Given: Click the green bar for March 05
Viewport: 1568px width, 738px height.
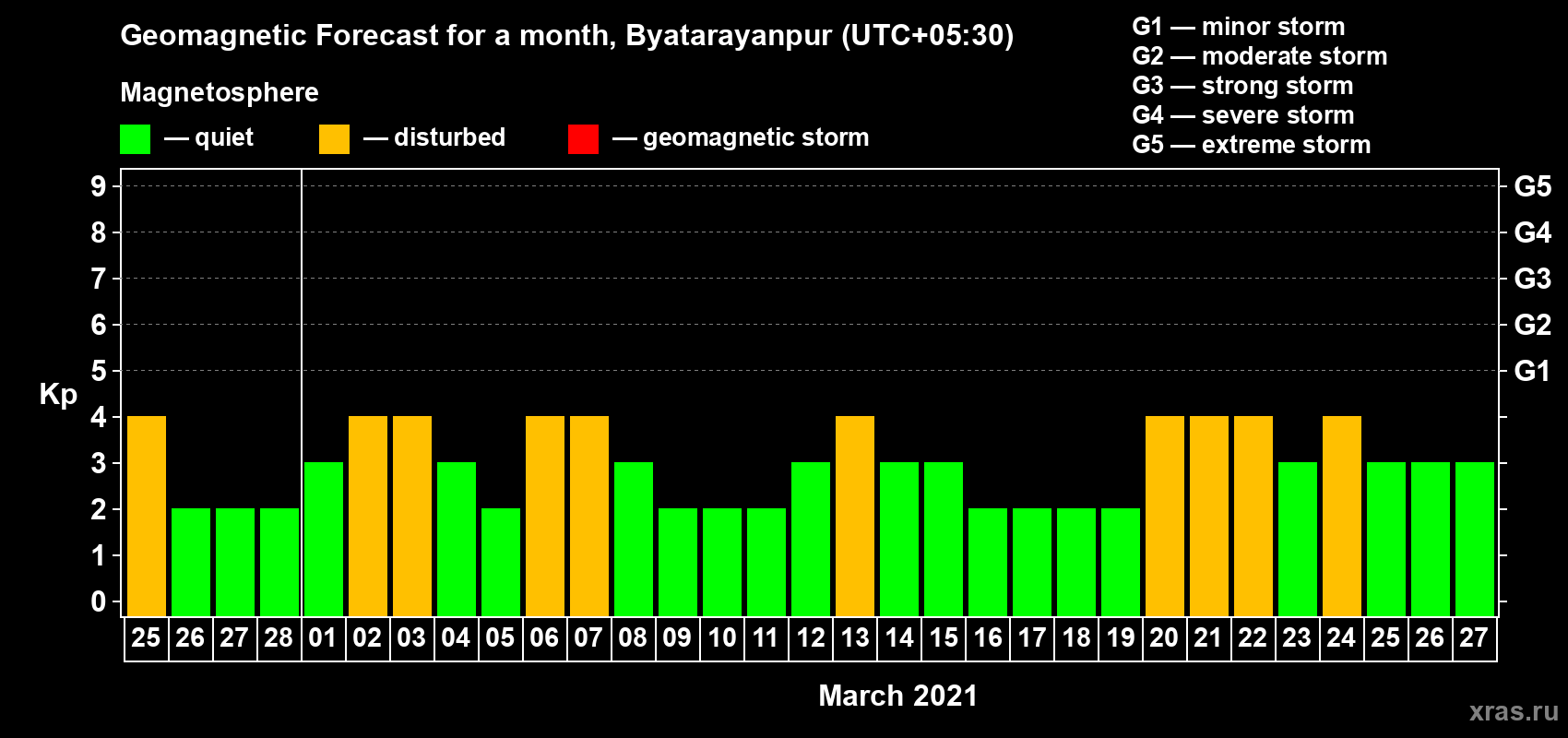Looking at the screenshot, I should (501, 563).
